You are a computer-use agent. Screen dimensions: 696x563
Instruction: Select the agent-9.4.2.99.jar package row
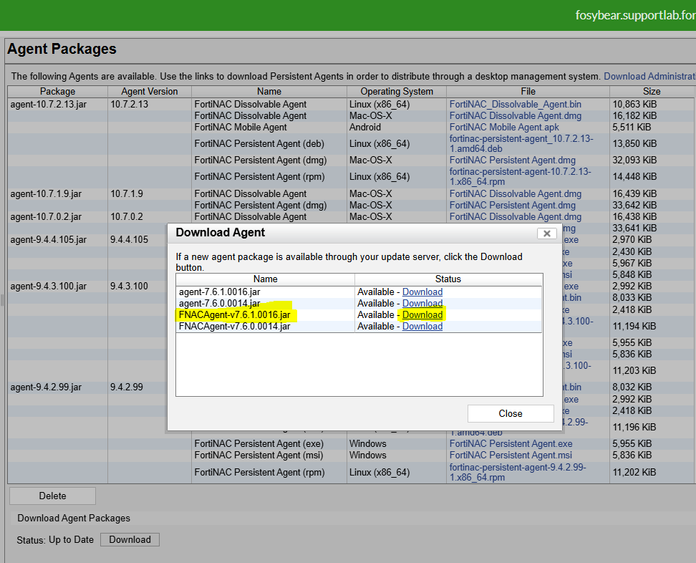[48, 387]
